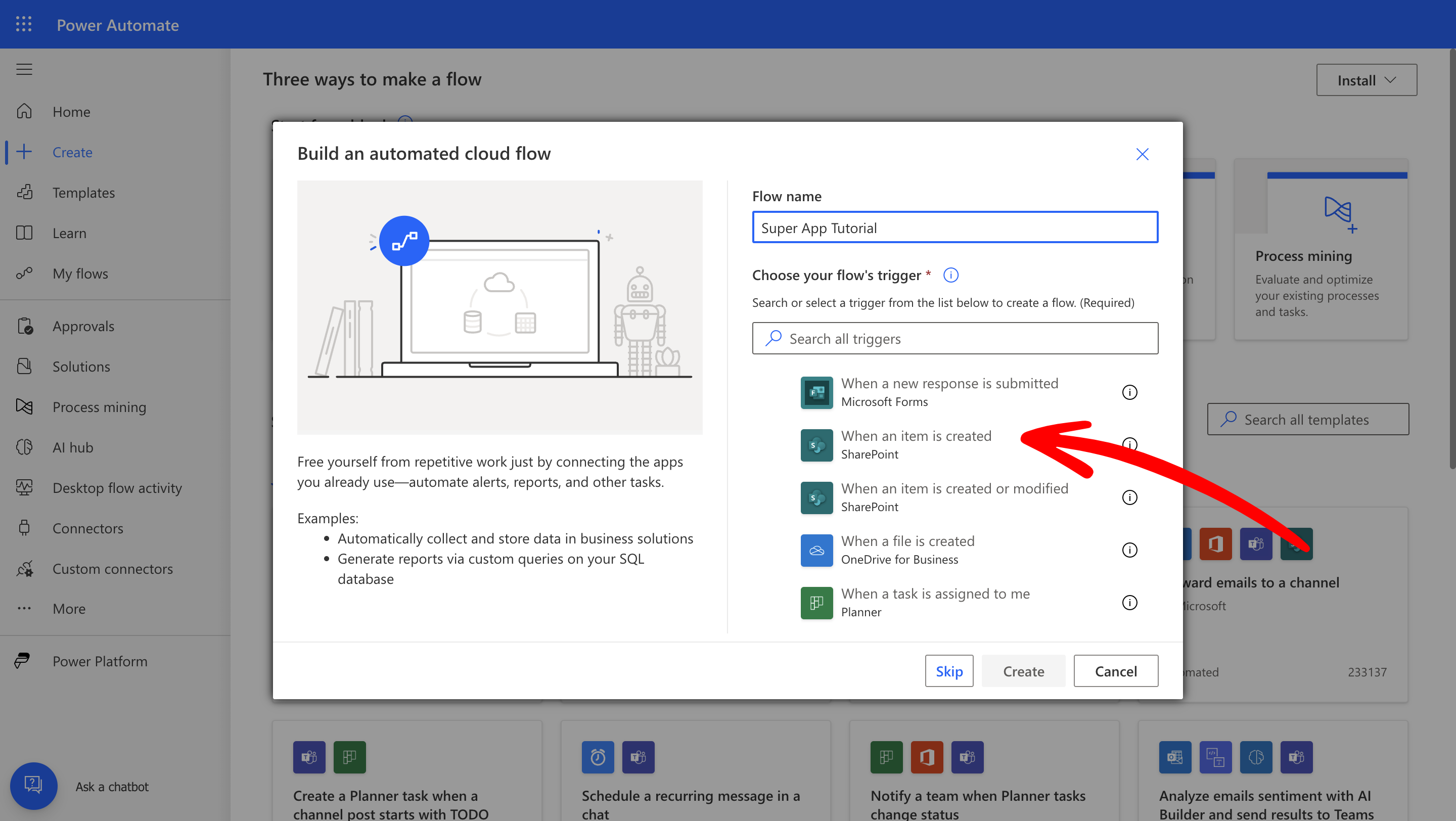Show info for Microsoft Forms response trigger
The height and width of the screenshot is (821, 1456).
(x=1129, y=392)
